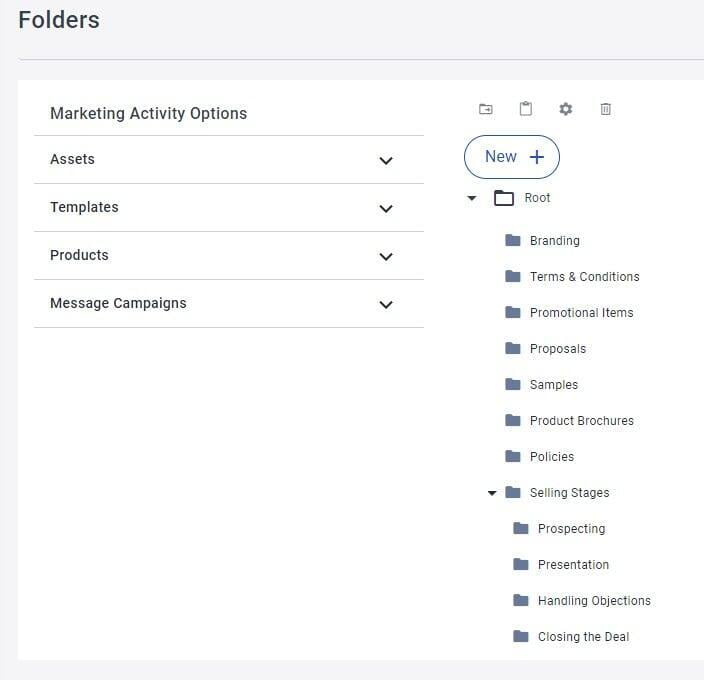Expand the Assets section chevron

click(386, 160)
